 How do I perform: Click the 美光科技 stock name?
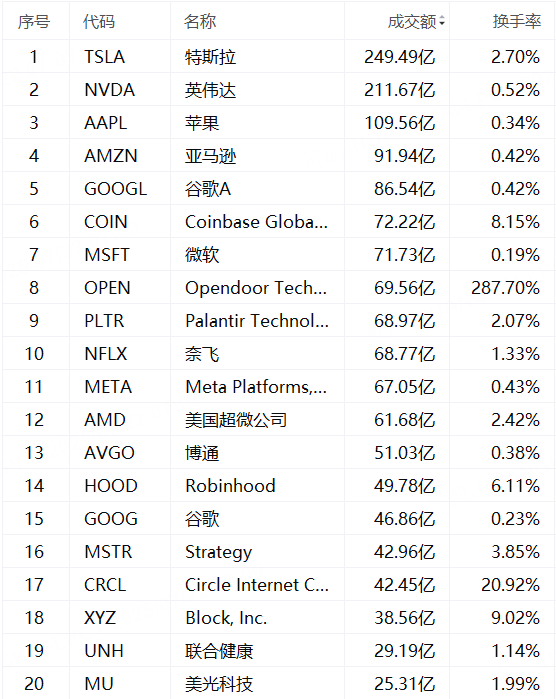pyautogui.click(x=219, y=684)
